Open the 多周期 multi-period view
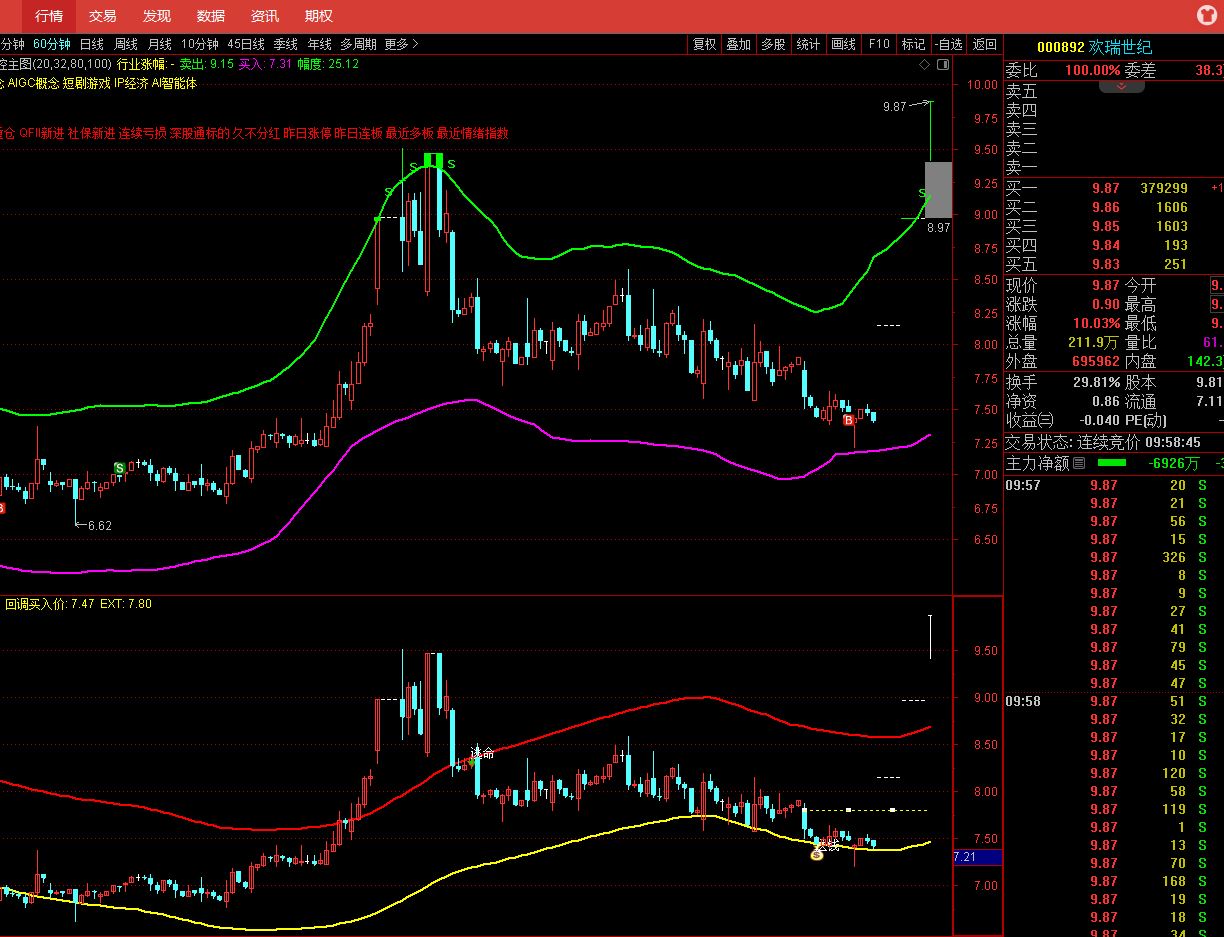The height and width of the screenshot is (937, 1224). pos(358,44)
